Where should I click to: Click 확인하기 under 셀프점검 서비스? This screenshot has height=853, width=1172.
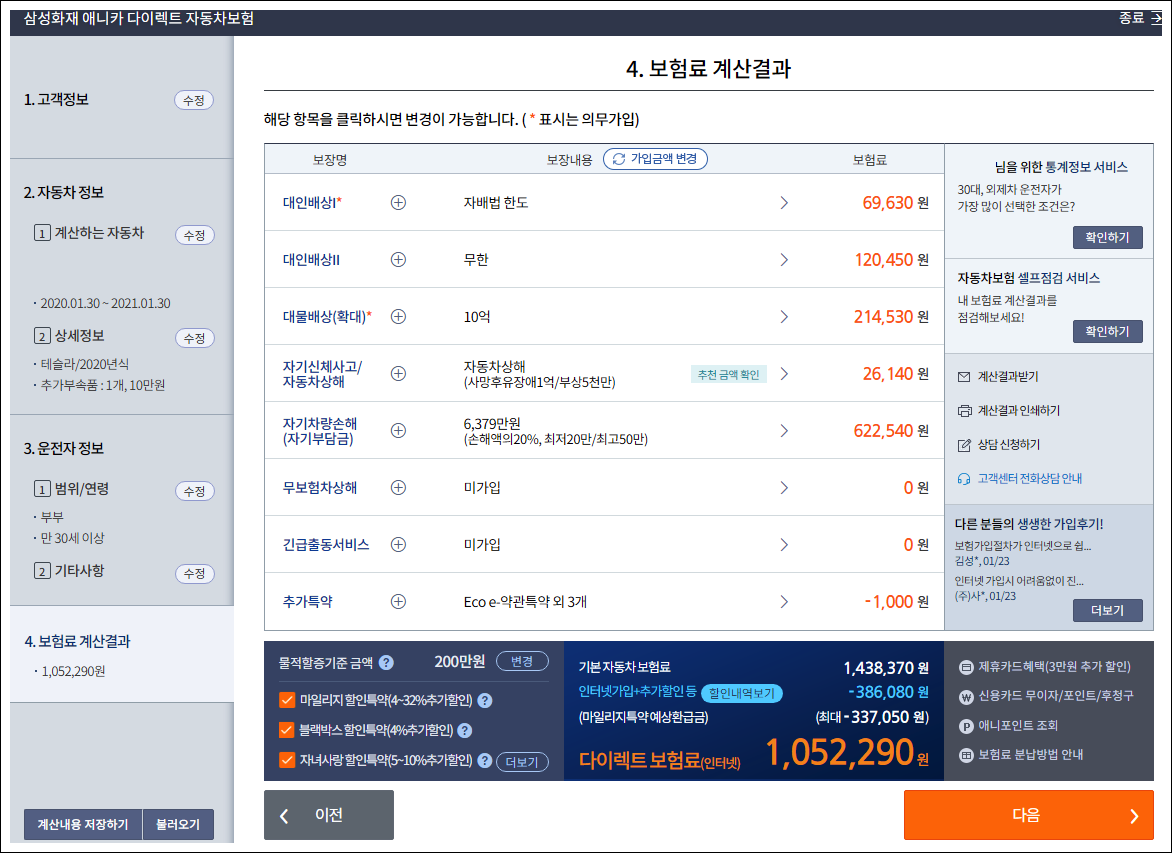tap(1107, 331)
